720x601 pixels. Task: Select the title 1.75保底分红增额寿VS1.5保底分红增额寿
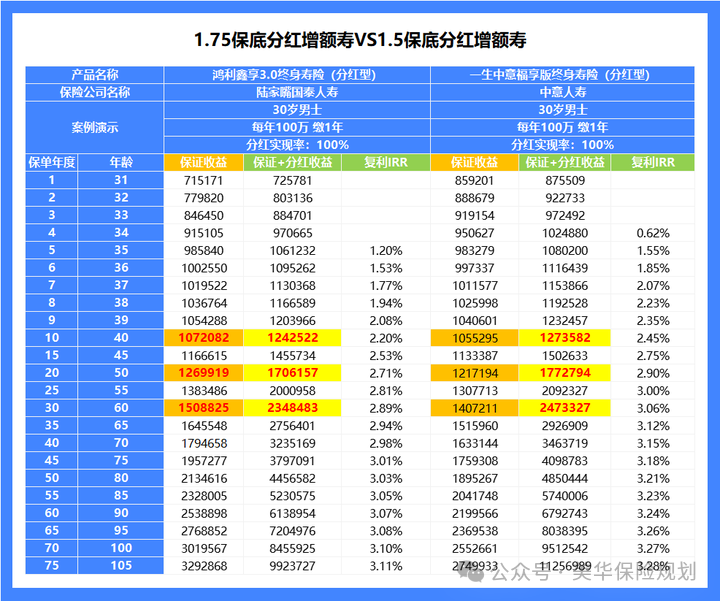(x=360, y=40)
